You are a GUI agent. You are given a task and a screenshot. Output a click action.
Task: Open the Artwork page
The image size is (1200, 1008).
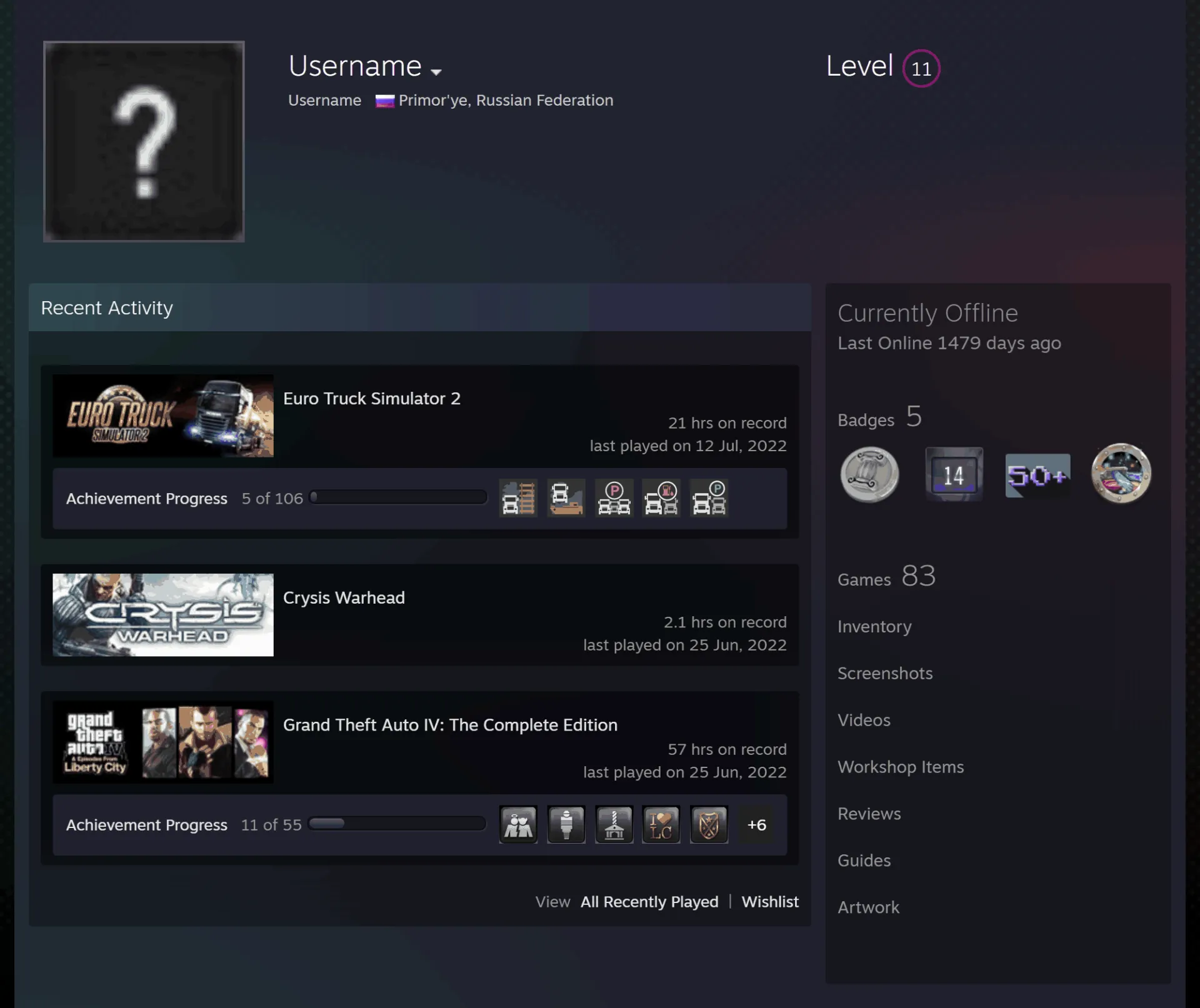point(868,908)
